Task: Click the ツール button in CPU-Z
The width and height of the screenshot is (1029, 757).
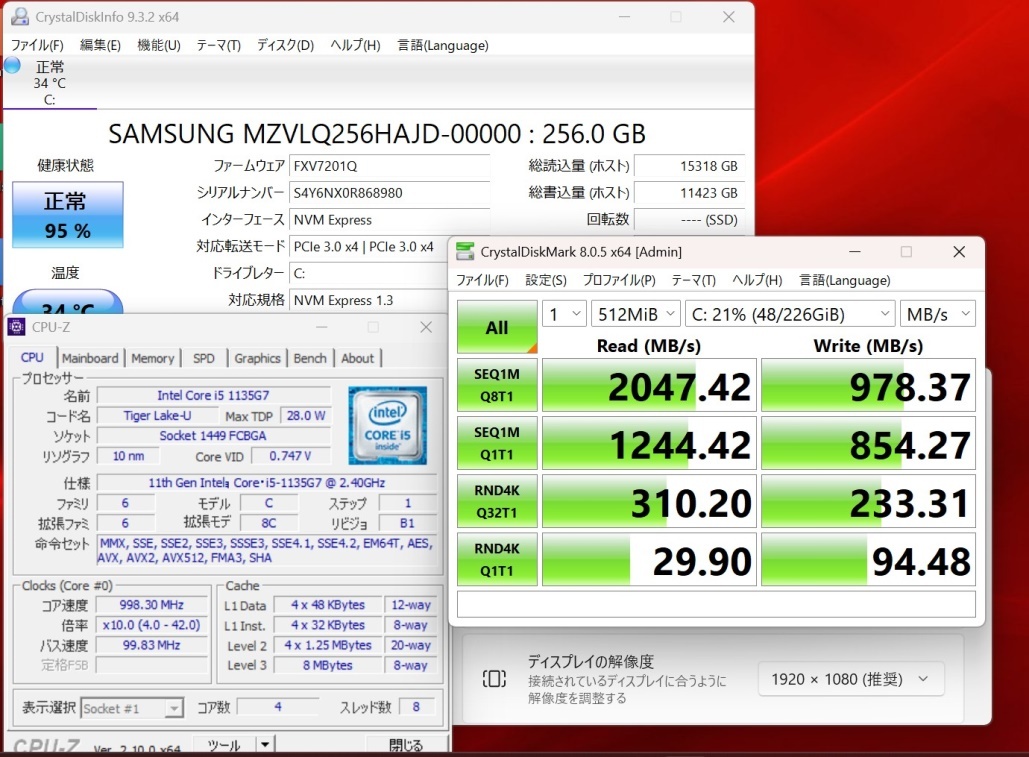Action: (x=224, y=745)
